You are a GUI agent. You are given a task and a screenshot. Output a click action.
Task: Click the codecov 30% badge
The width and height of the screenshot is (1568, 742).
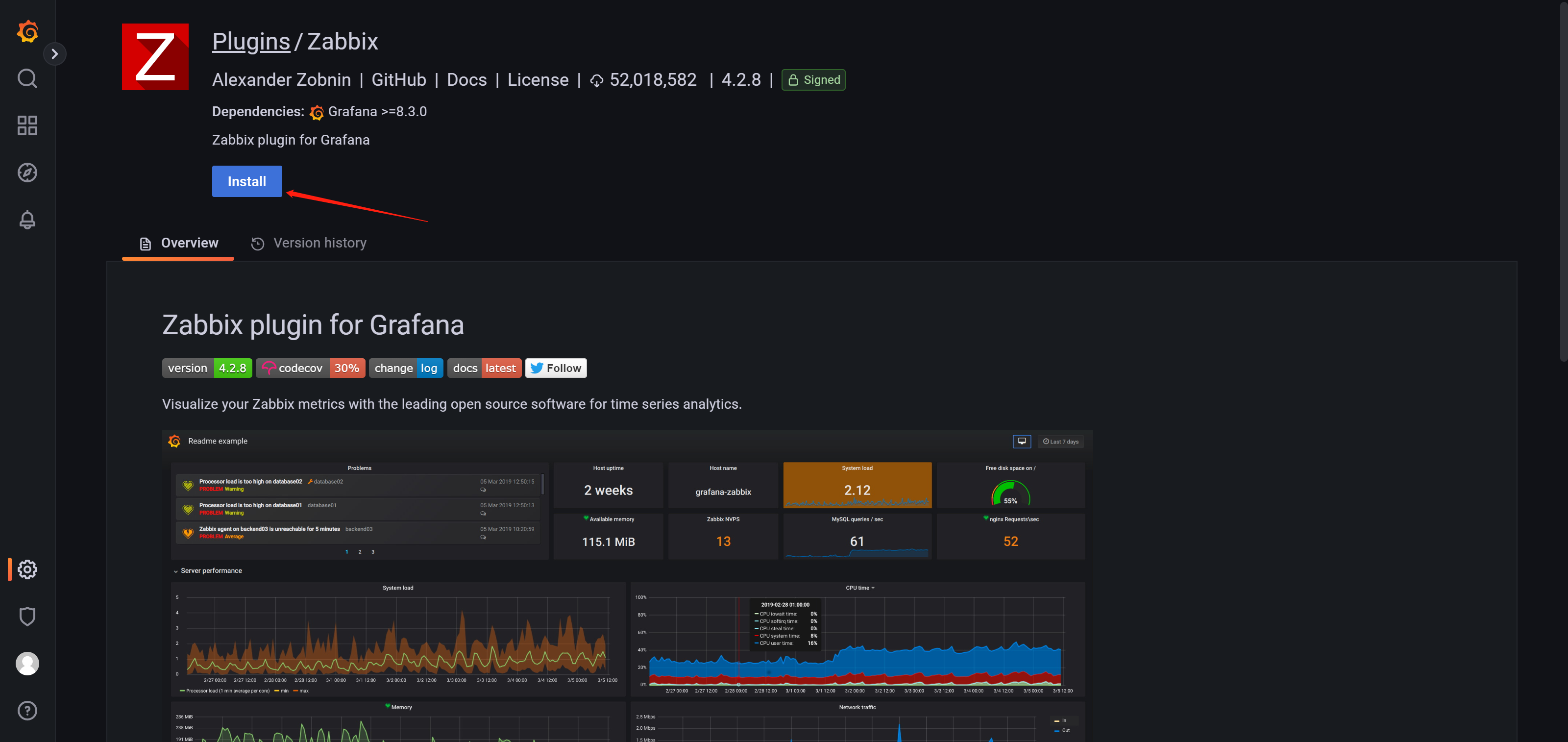click(x=311, y=368)
